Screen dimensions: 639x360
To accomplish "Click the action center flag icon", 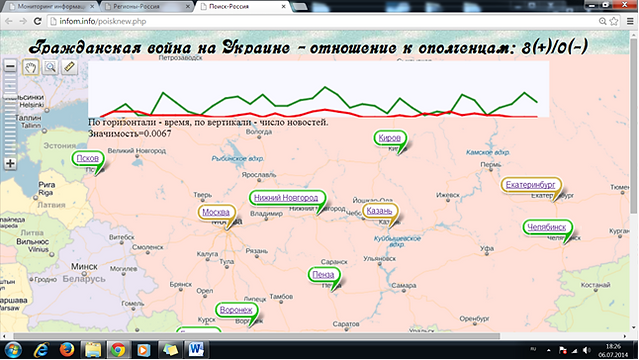I will click(563, 350).
